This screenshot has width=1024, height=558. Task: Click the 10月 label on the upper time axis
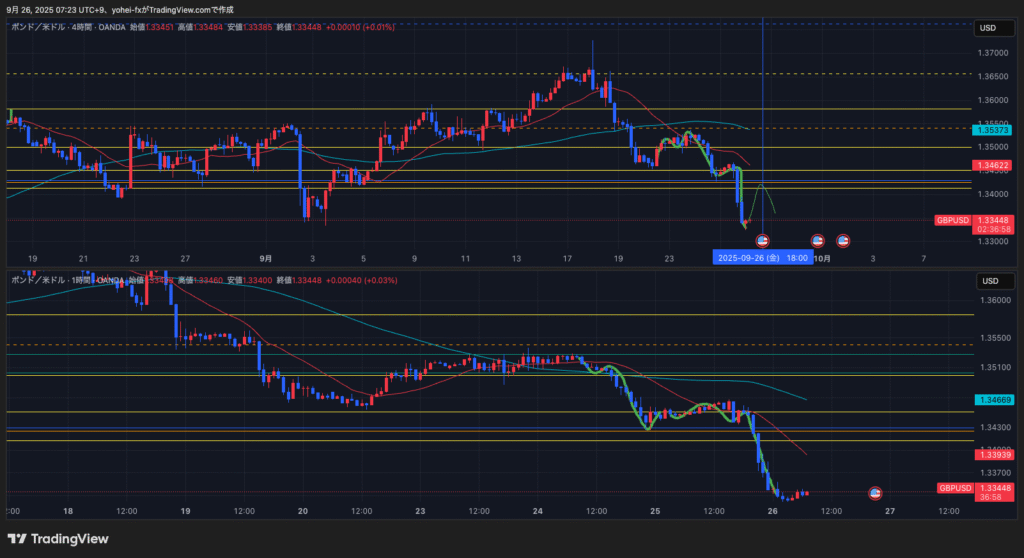tap(821, 257)
